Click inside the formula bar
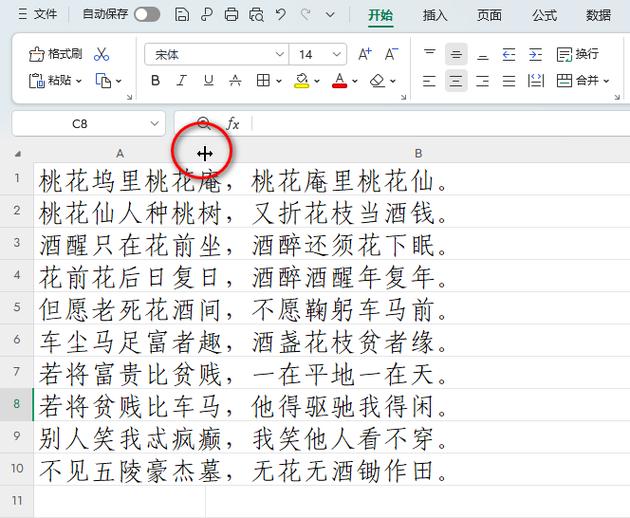This screenshot has width=630, height=518. tap(440, 124)
